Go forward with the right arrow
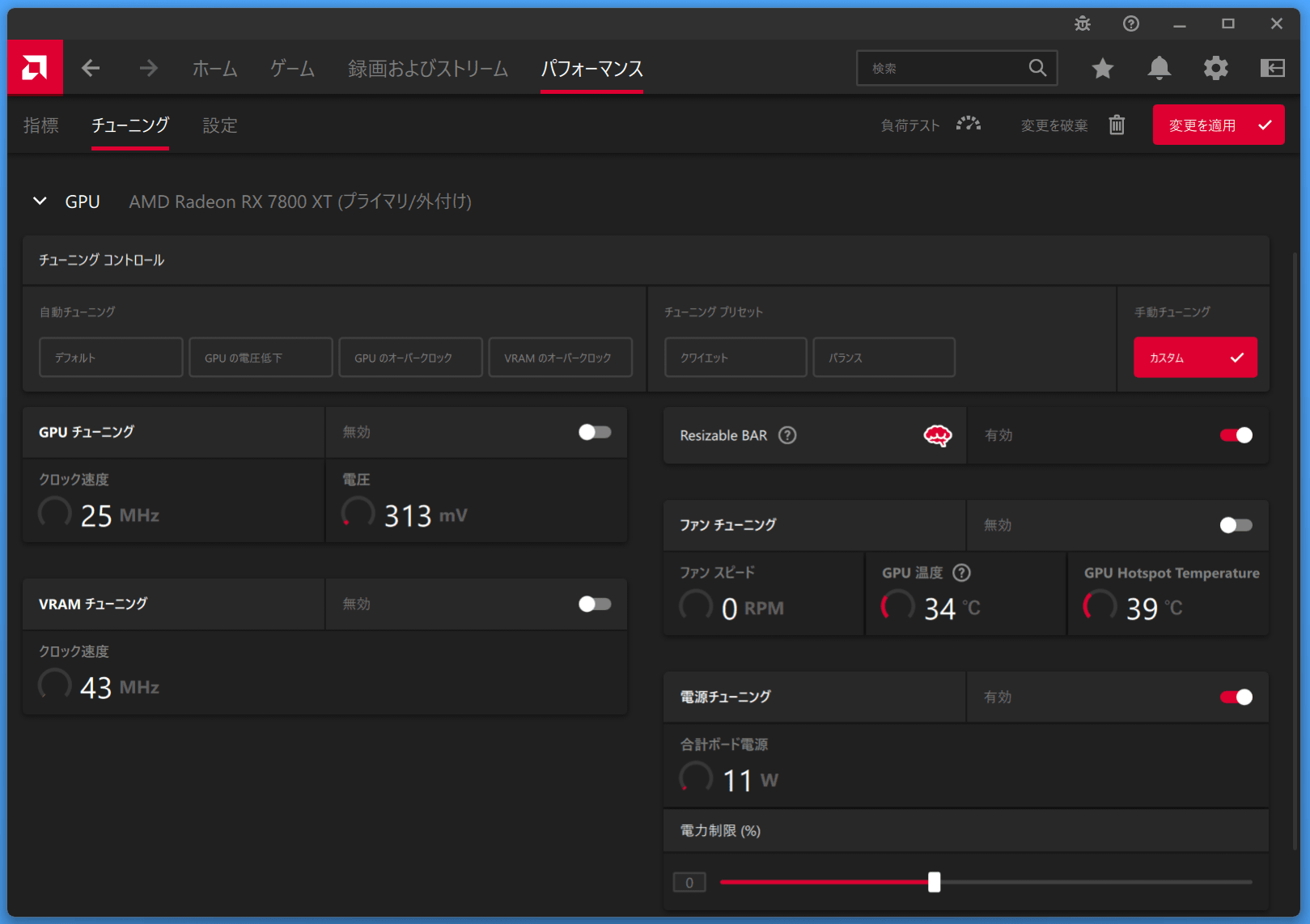The width and height of the screenshot is (1310, 924). [148, 68]
